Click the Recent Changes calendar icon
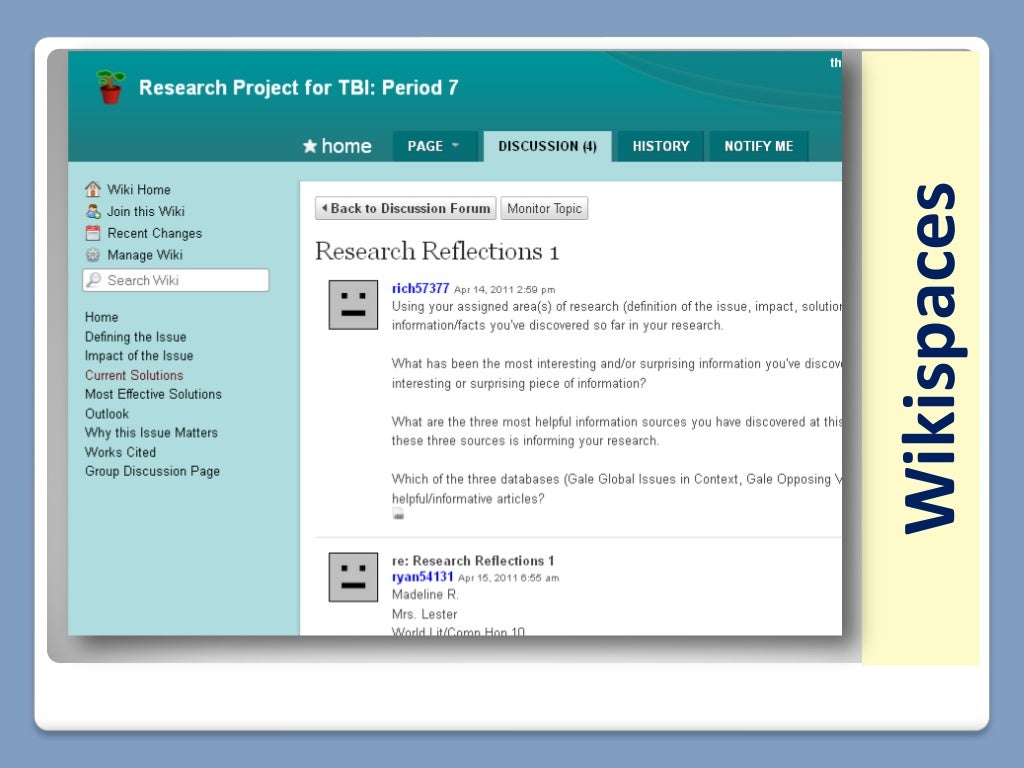The image size is (1024, 768). (x=93, y=233)
